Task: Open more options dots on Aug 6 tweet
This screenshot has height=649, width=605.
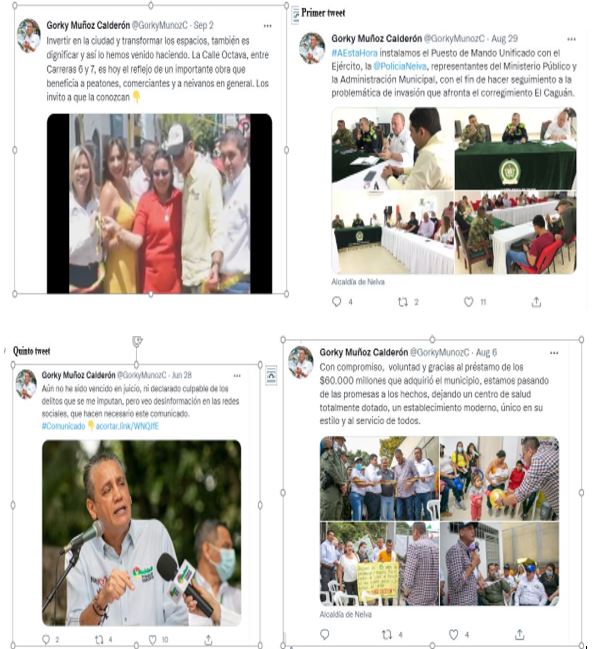Action: point(554,353)
